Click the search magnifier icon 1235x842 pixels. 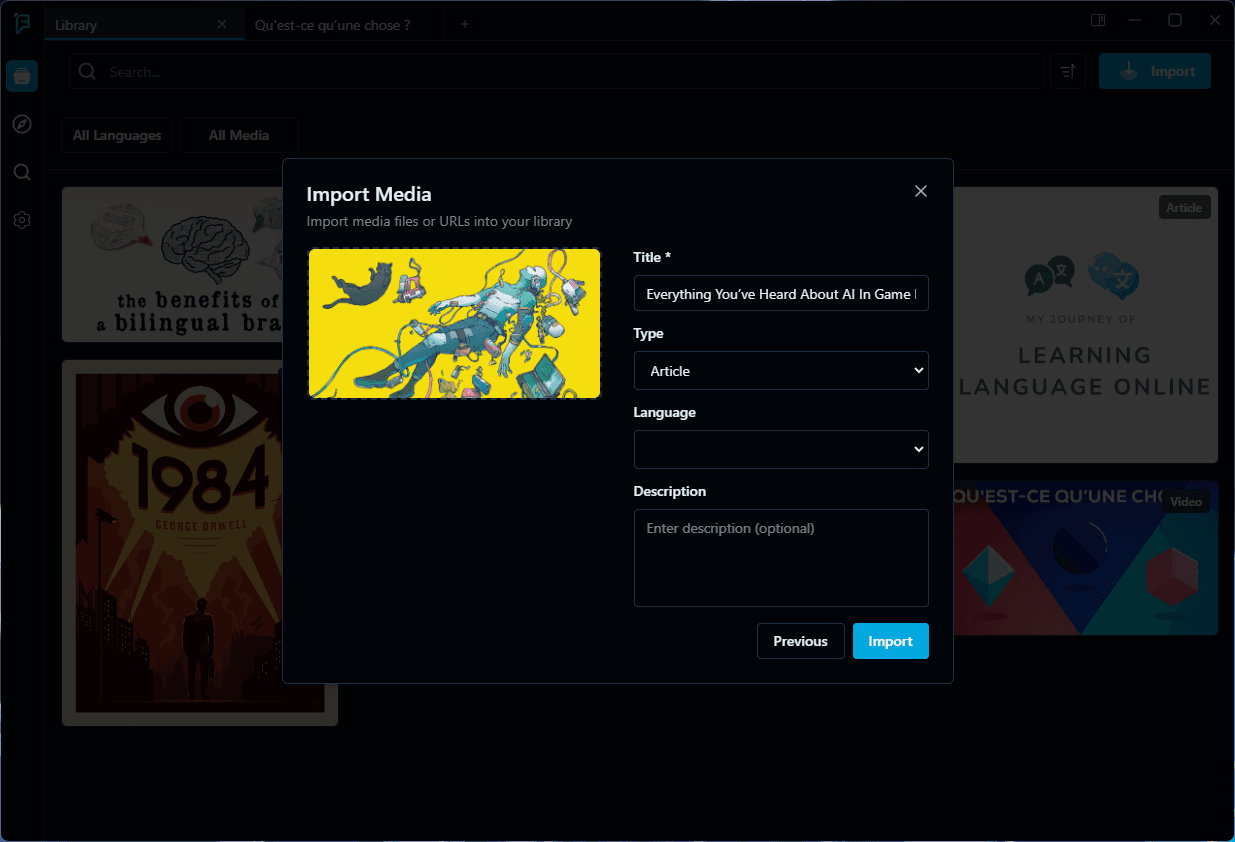88,71
